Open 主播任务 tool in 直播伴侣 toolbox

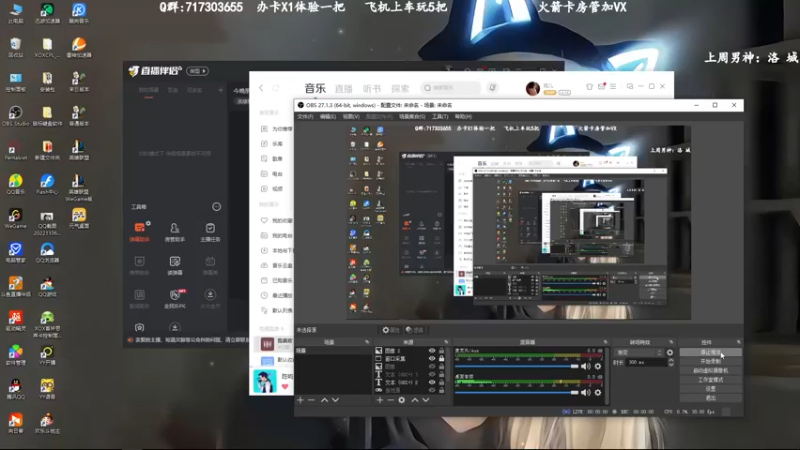[210, 232]
